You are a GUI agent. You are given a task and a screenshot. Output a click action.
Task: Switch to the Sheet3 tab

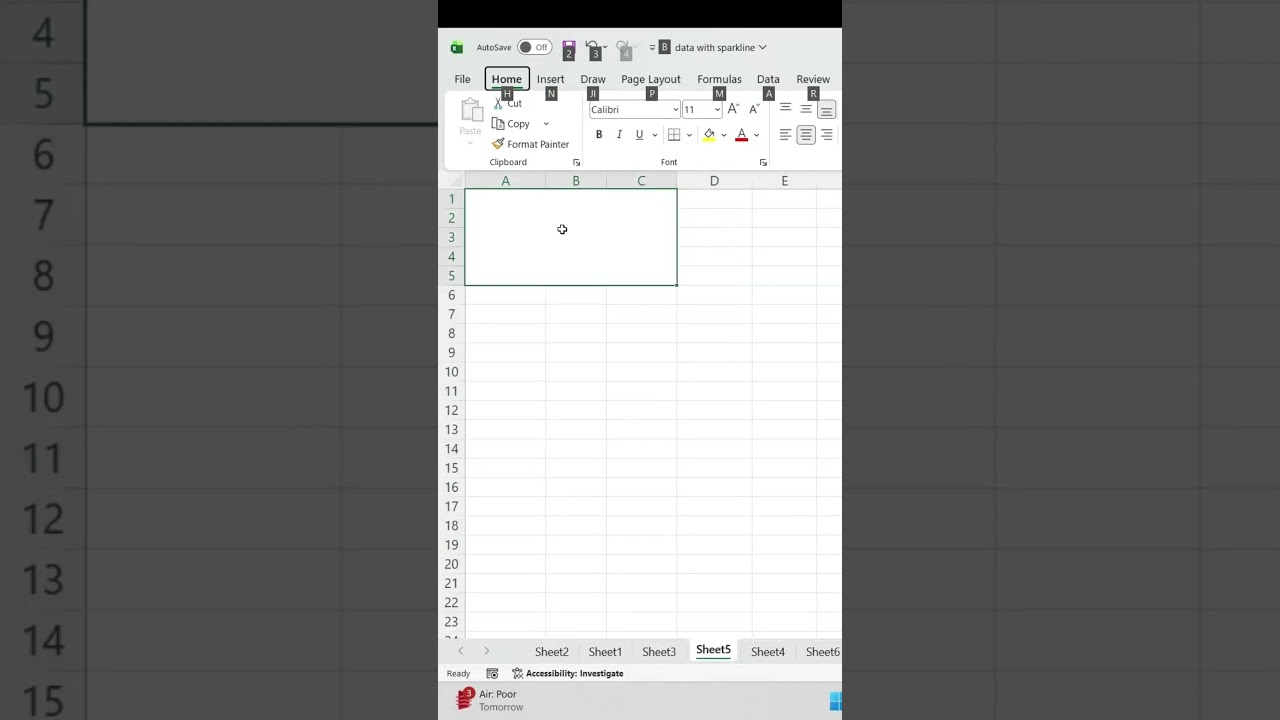coord(659,652)
